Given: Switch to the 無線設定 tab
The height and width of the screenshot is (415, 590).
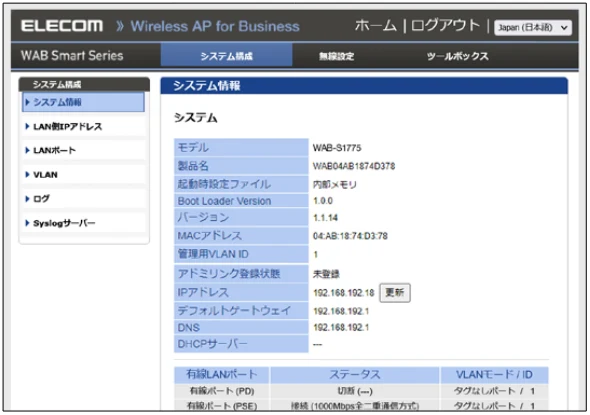Looking at the screenshot, I should click(336, 56).
